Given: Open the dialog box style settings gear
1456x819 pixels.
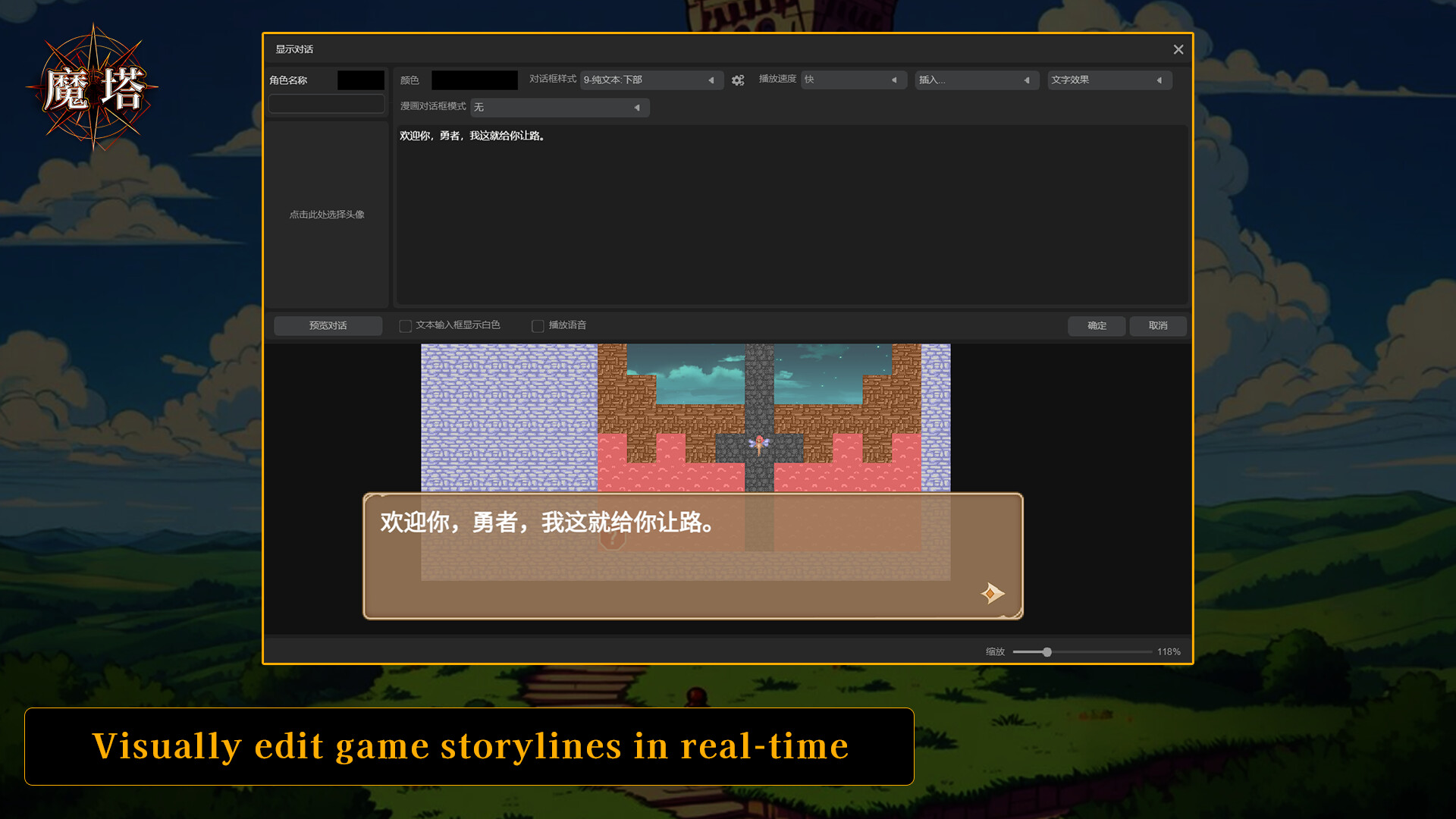Looking at the screenshot, I should (738, 80).
